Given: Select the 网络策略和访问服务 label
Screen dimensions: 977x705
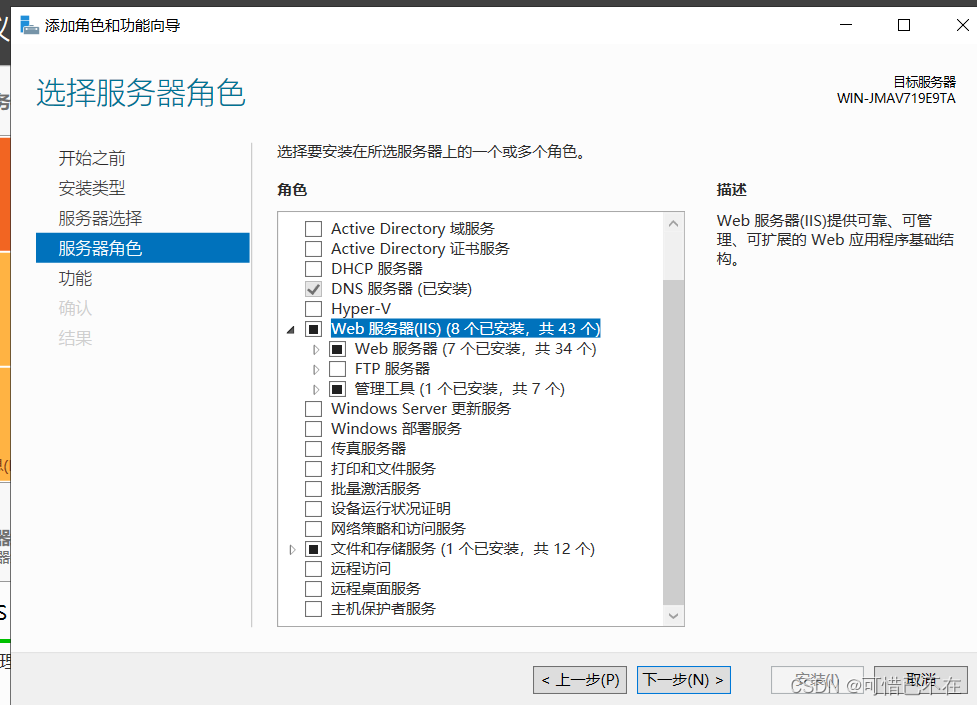Looking at the screenshot, I should pyautogui.click(x=398, y=529).
